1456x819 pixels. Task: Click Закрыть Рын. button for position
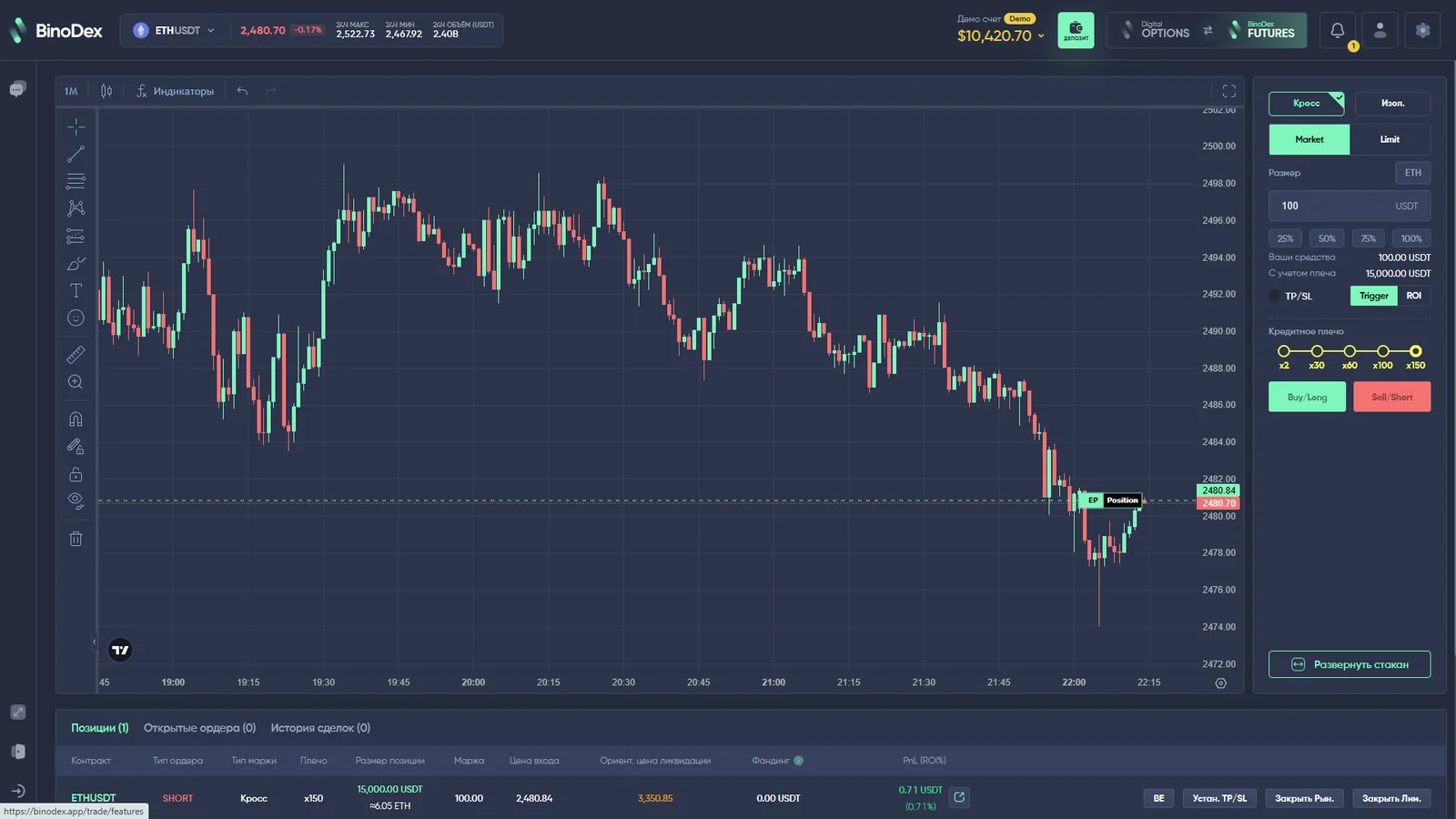(x=1304, y=798)
